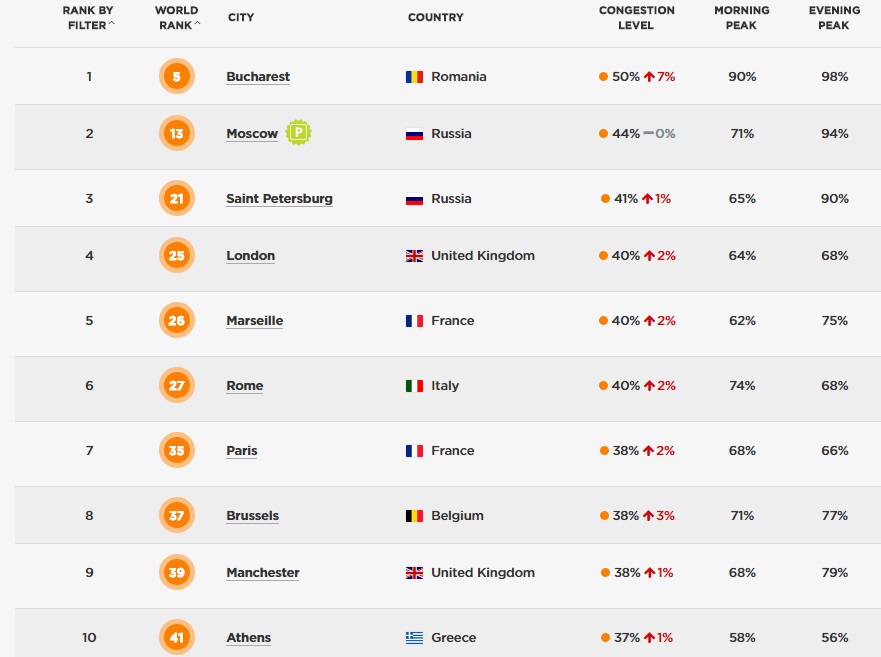Open the Manchester city link
Screen dimensions: 881x657
point(262,573)
